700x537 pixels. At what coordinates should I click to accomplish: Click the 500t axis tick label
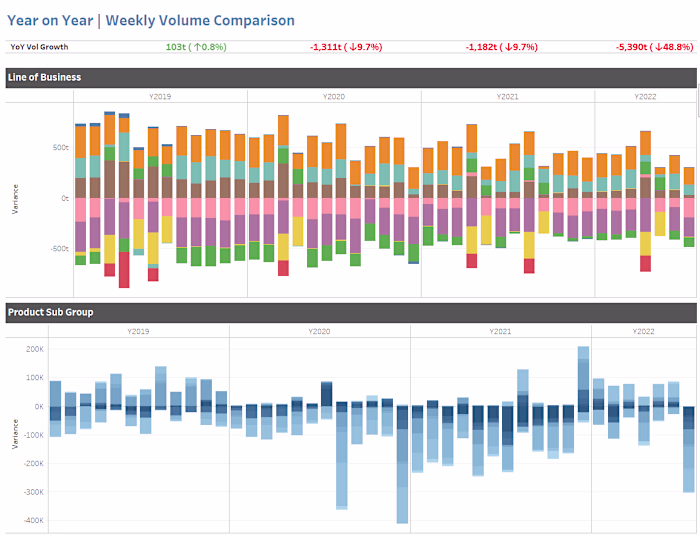coord(61,147)
